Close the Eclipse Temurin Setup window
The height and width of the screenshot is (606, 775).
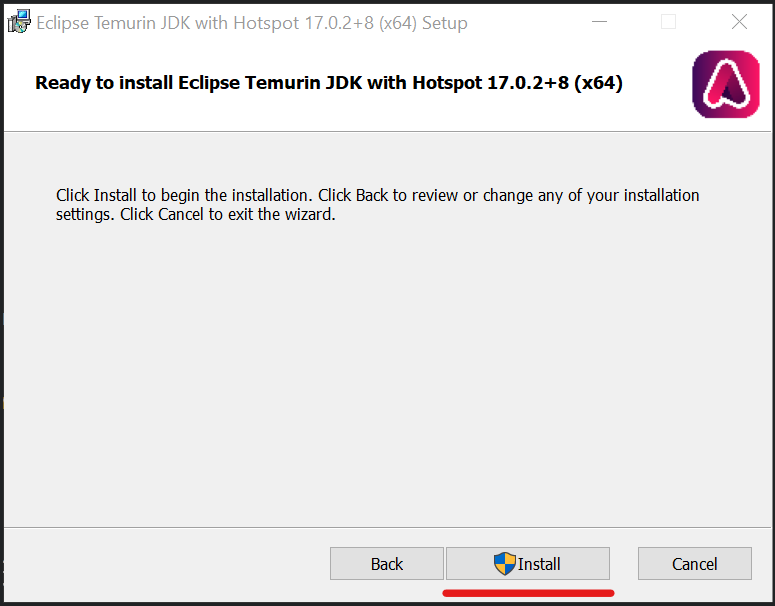point(739,22)
